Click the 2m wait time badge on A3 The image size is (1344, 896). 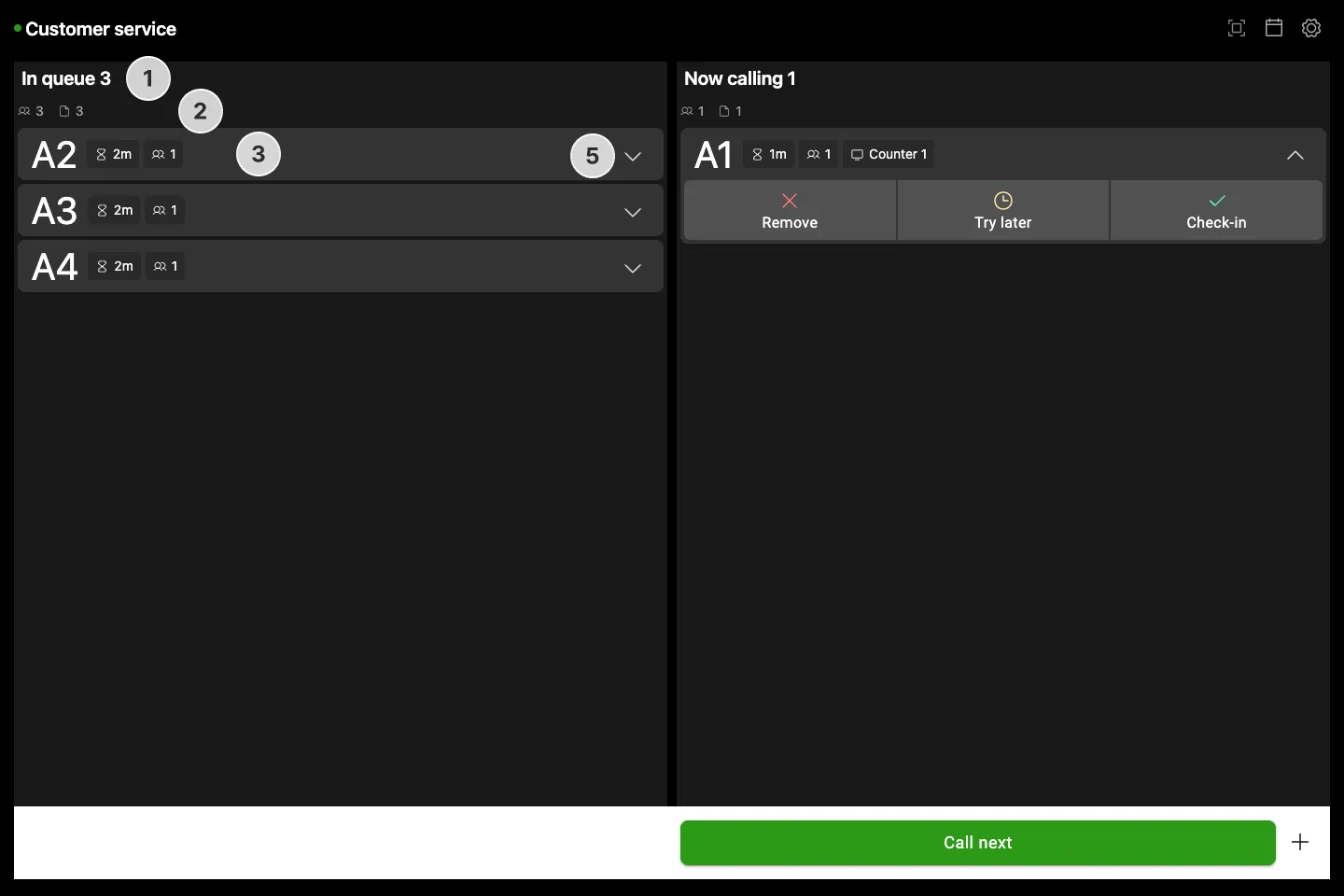click(x=114, y=210)
